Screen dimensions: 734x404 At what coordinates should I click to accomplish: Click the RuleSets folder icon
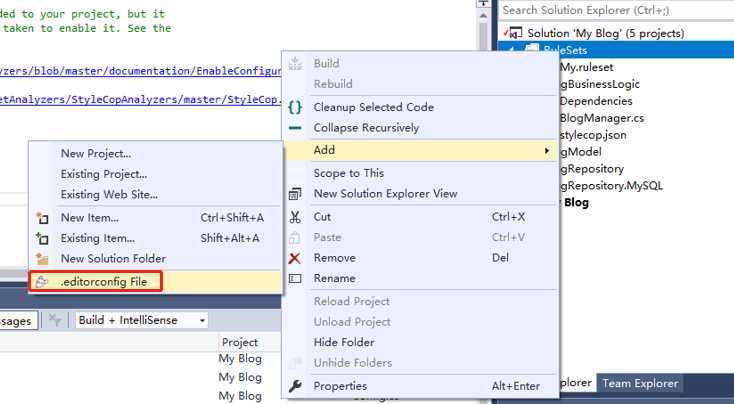[x=532, y=50]
